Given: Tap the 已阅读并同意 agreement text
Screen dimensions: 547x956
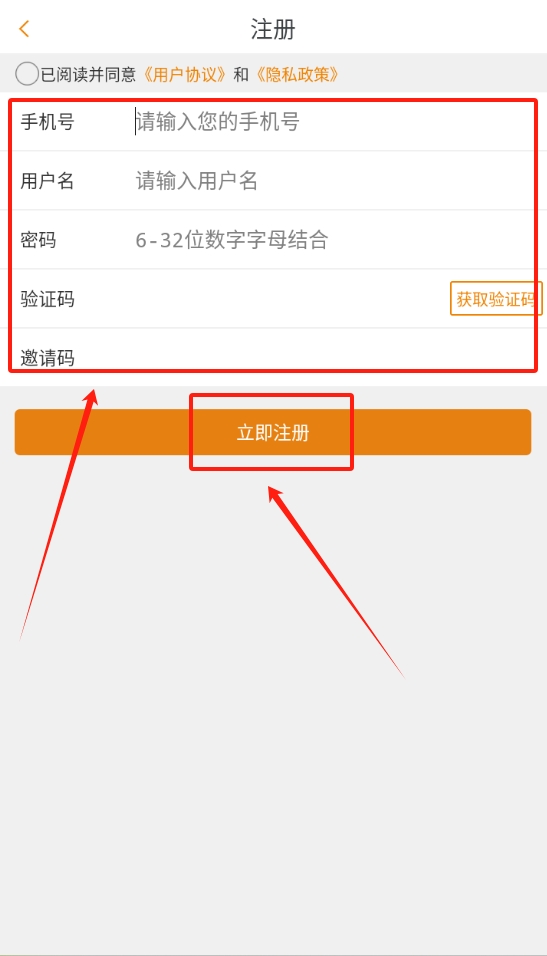Looking at the screenshot, I should (88, 74).
